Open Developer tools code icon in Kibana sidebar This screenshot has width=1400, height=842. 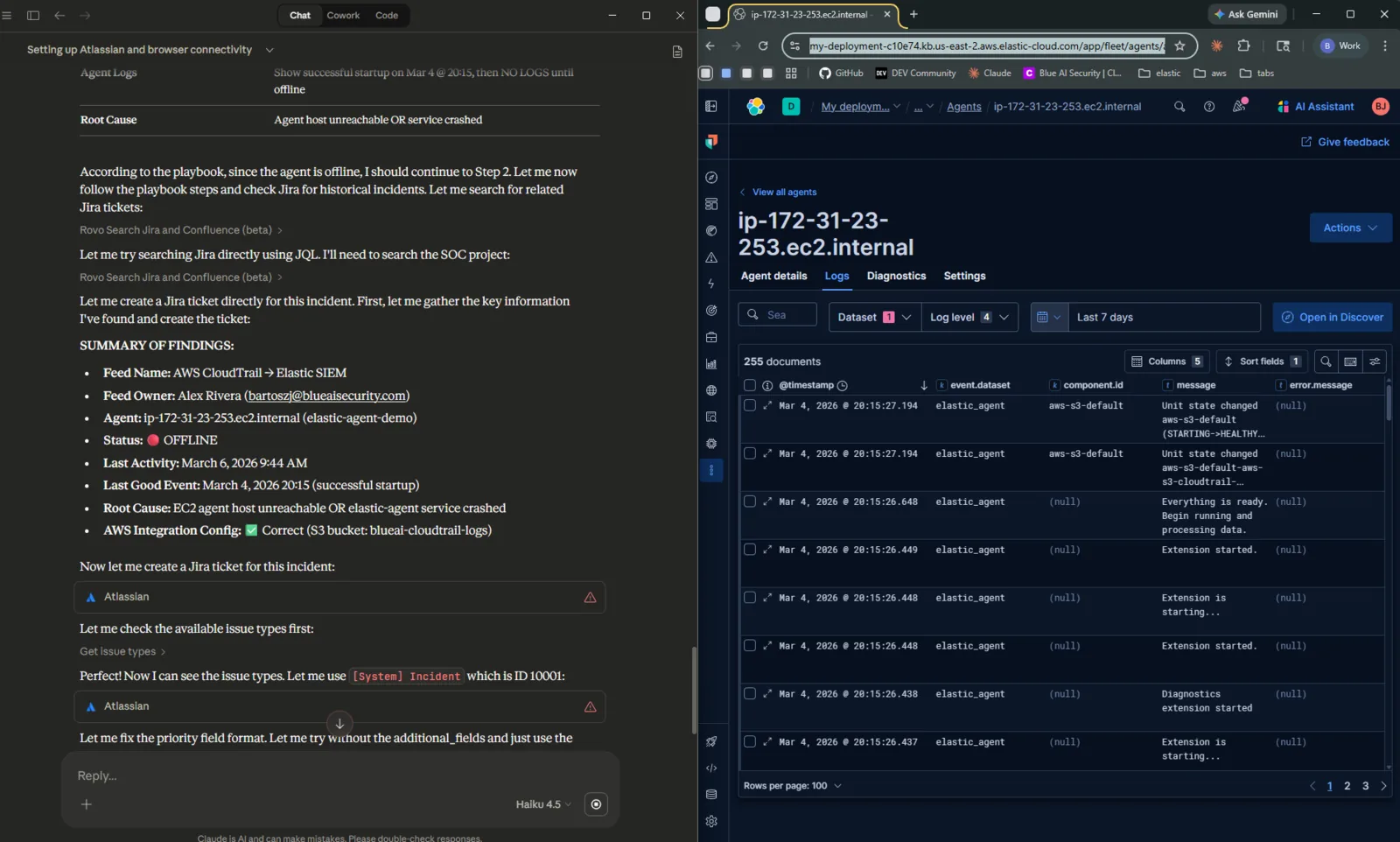pyautogui.click(x=711, y=768)
